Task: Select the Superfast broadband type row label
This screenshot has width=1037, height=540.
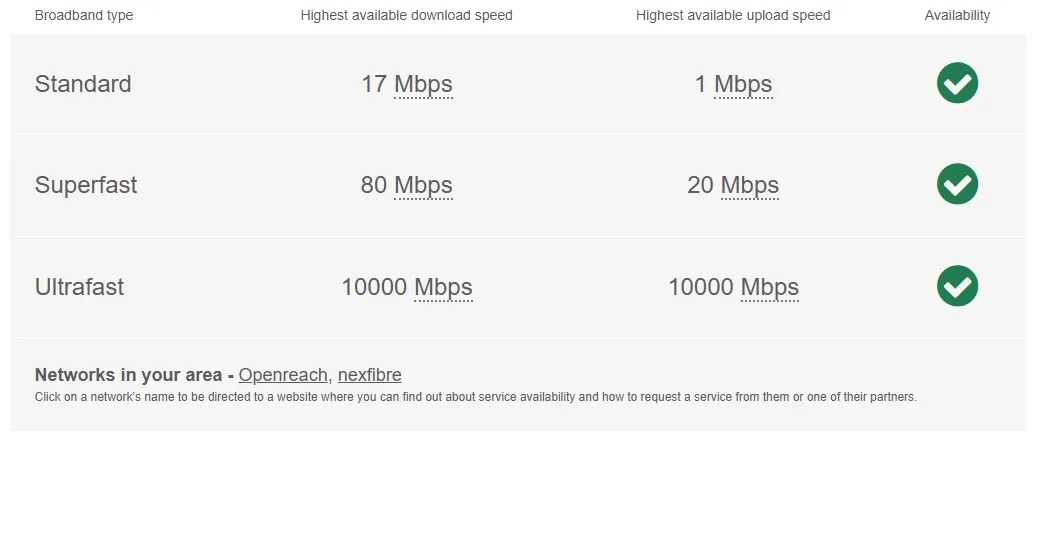Action: pyautogui.click(x=86, y=185)
